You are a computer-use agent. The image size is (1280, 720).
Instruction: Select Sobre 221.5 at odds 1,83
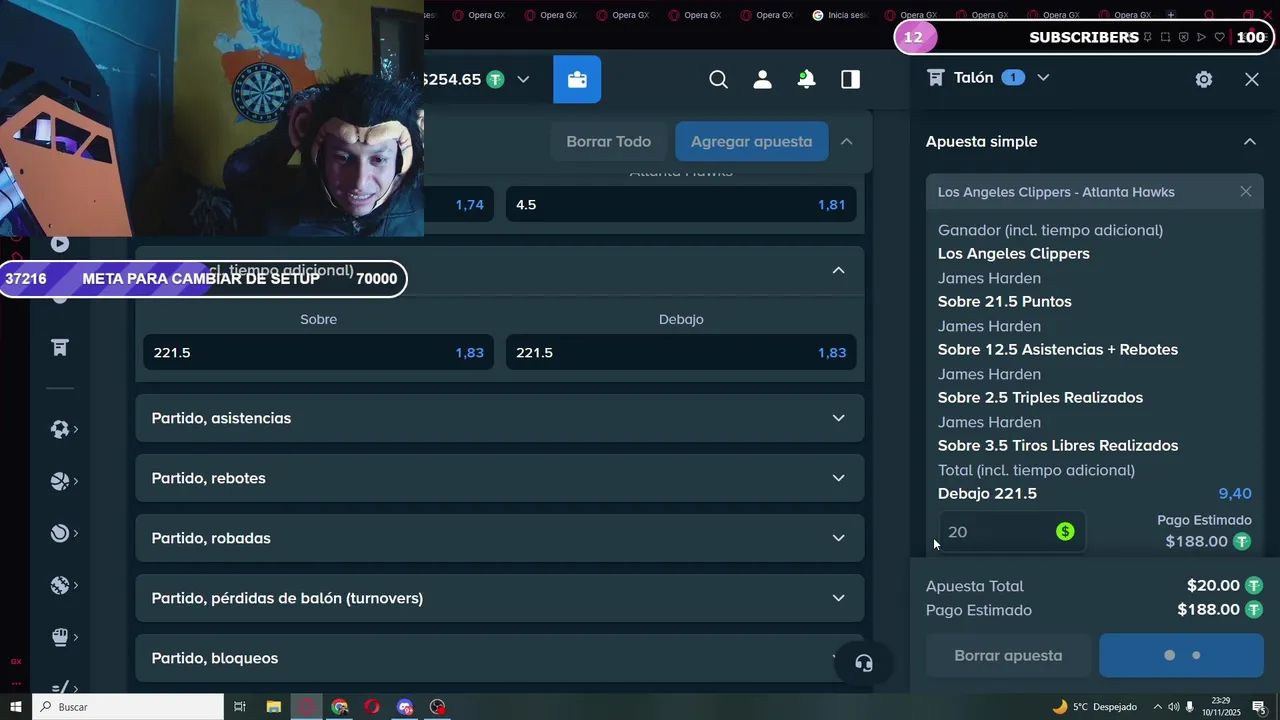(x=318, y=352)
